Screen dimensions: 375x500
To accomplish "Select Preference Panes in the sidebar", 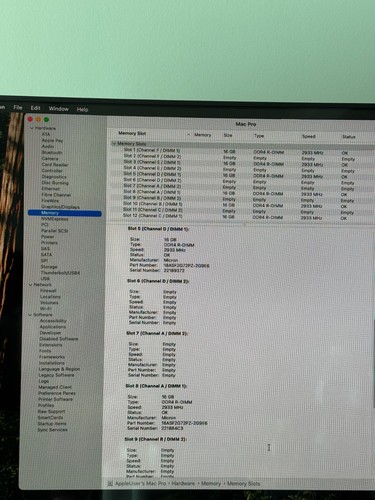I will click(x=57, y=393).
